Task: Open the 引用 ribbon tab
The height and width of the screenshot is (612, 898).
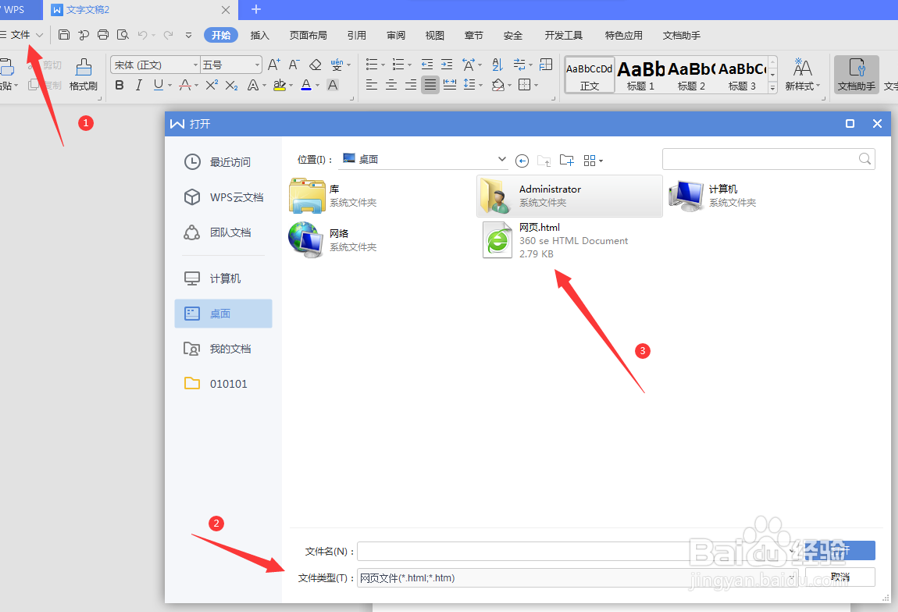Action: click(357, 35)
